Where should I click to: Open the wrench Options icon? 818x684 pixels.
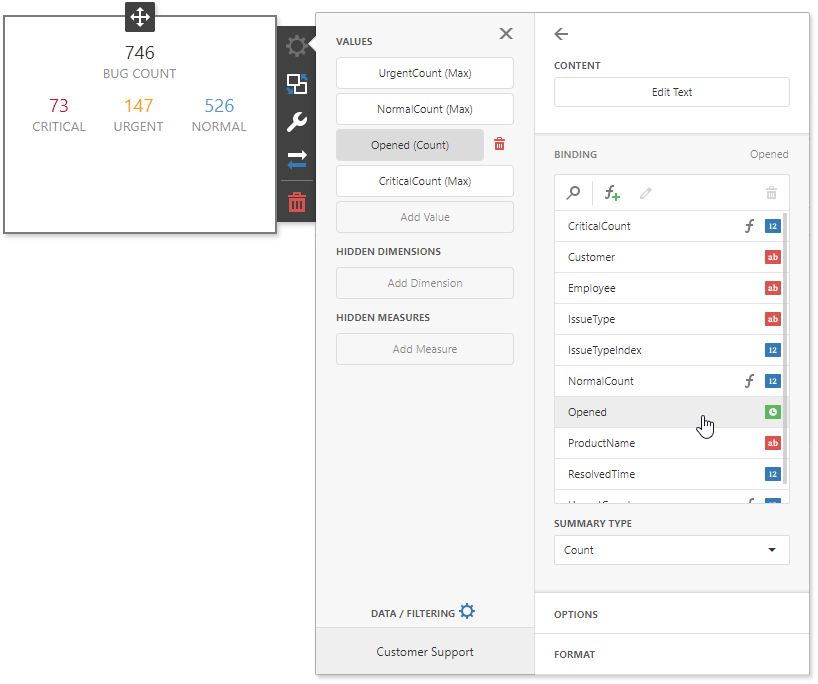pos(297,122)
